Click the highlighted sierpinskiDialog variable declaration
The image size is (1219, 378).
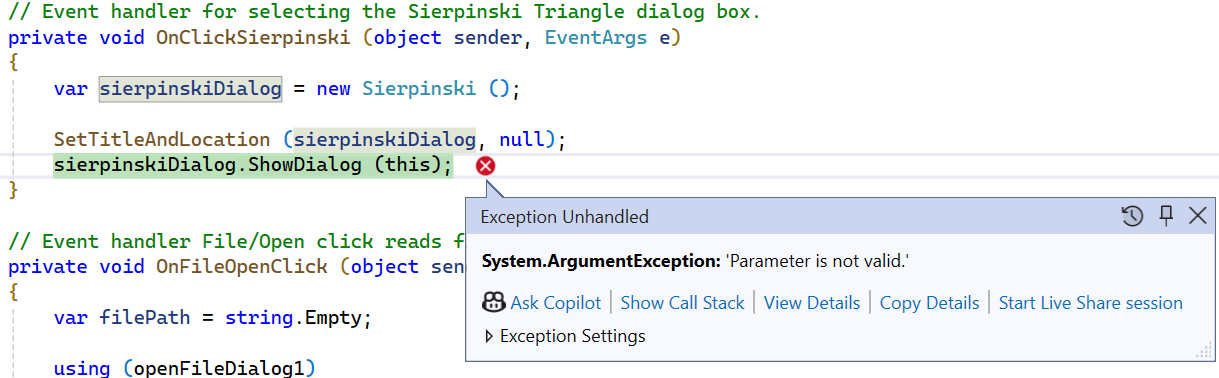click(x=190, y=88)
